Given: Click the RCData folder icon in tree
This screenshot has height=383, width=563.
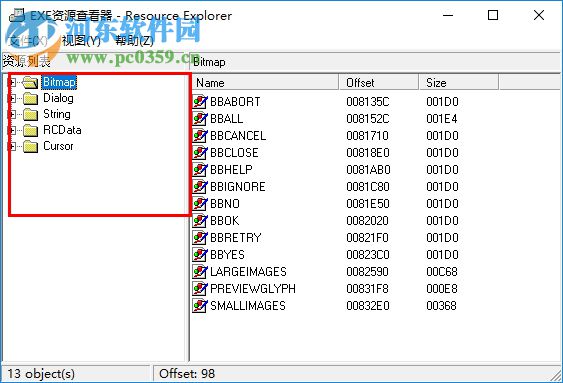Looking at the screenshot, I should click(x=31, y=130).
